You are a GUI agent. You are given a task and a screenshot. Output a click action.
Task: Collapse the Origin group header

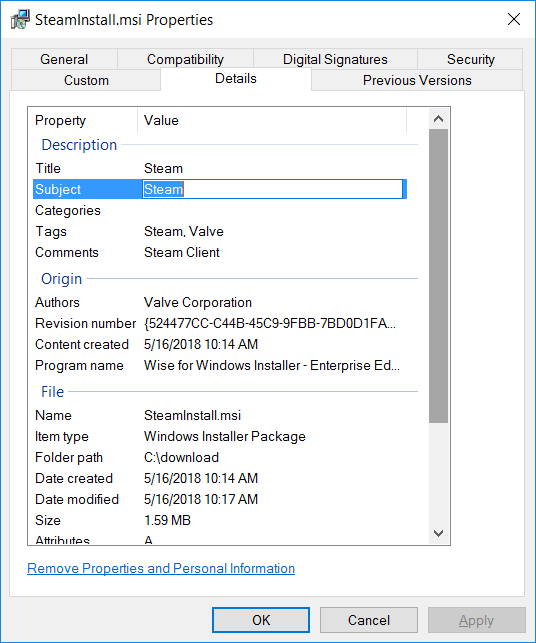tap(62, 279)
